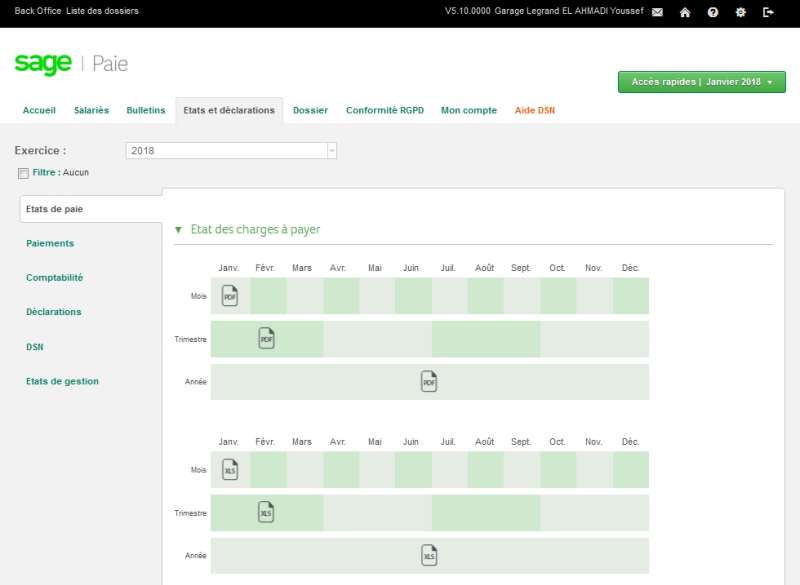This screenshot has height=585, width=800.
Task: Open Etats de gestion side section
Action: point(62,381)
